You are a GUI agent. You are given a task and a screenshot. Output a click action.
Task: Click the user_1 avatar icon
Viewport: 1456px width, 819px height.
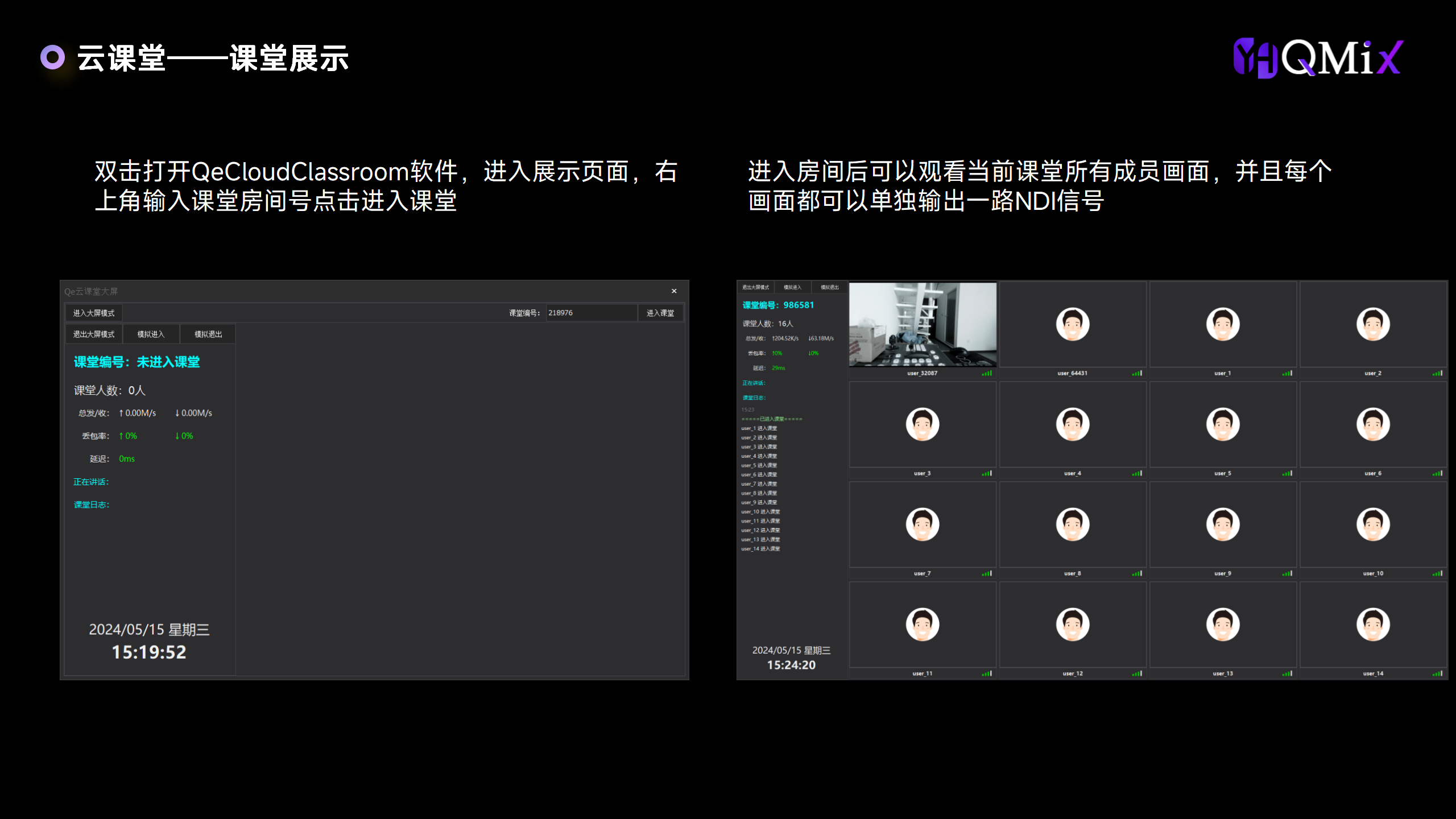(x=1223, y=324)
